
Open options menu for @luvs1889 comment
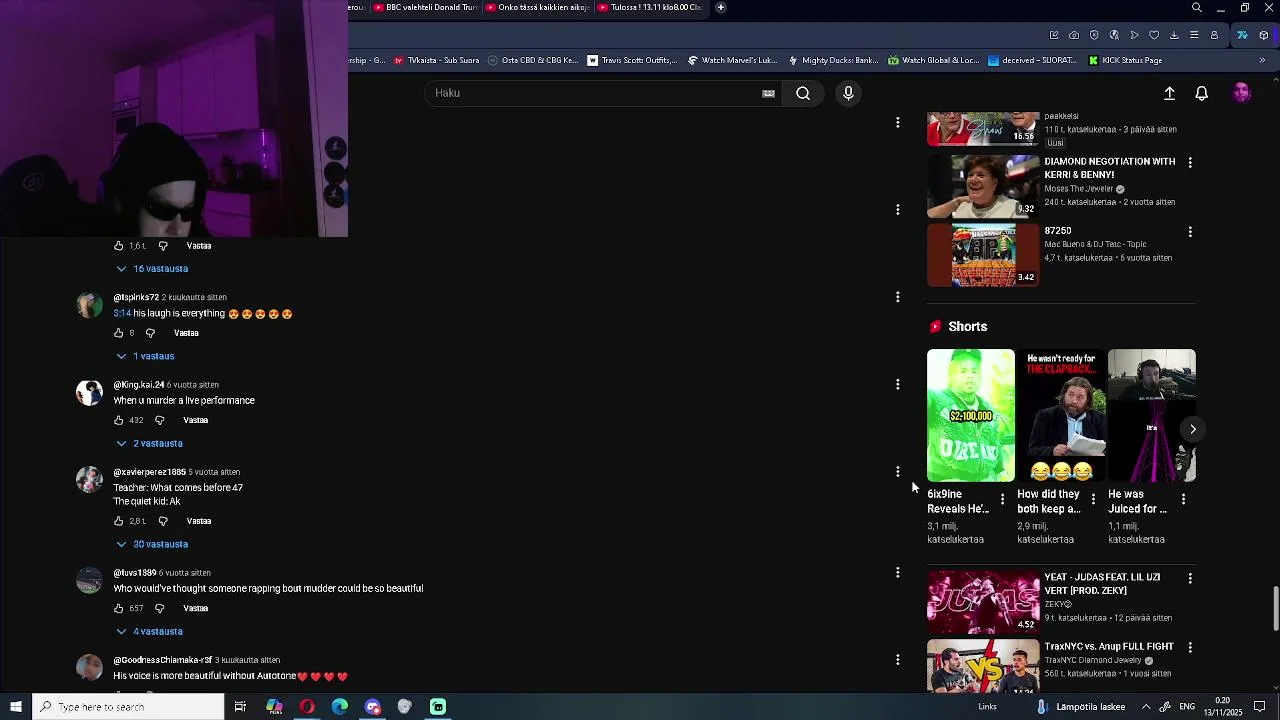[x=898, y=573]
